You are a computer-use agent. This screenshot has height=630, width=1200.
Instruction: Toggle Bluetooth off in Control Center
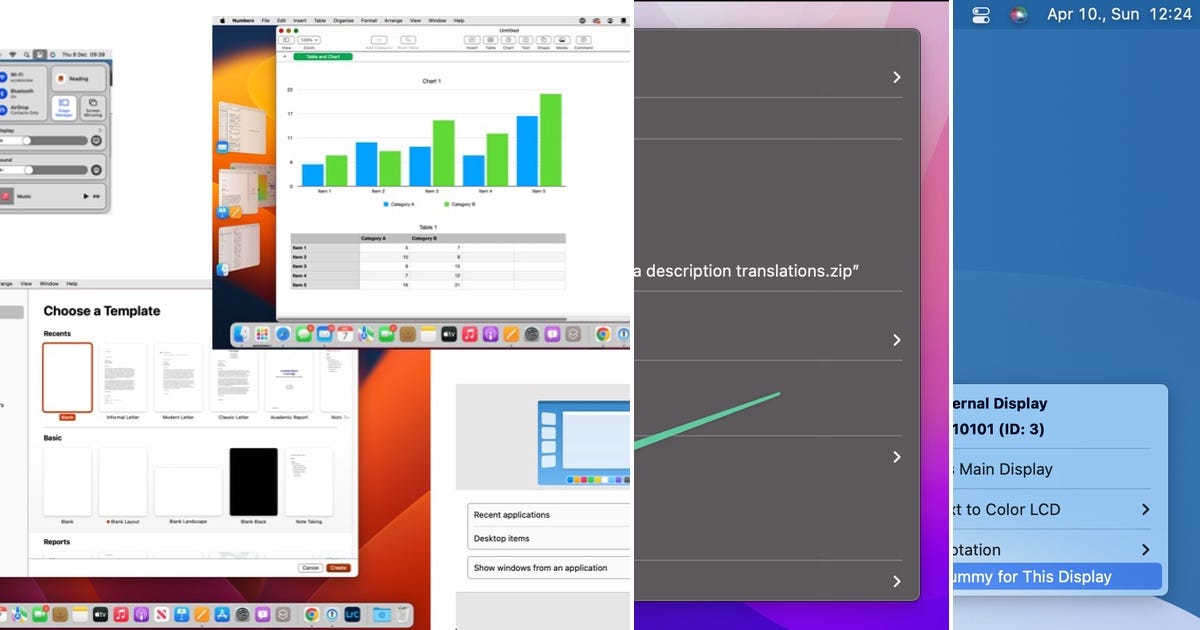coord(4,92)
